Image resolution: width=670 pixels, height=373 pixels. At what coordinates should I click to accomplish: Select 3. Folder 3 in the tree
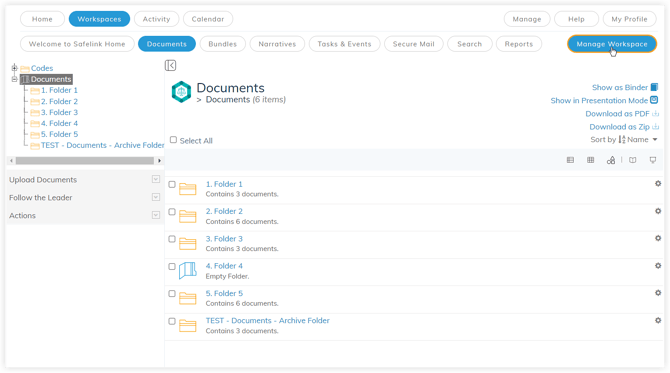tap(59, 112)
